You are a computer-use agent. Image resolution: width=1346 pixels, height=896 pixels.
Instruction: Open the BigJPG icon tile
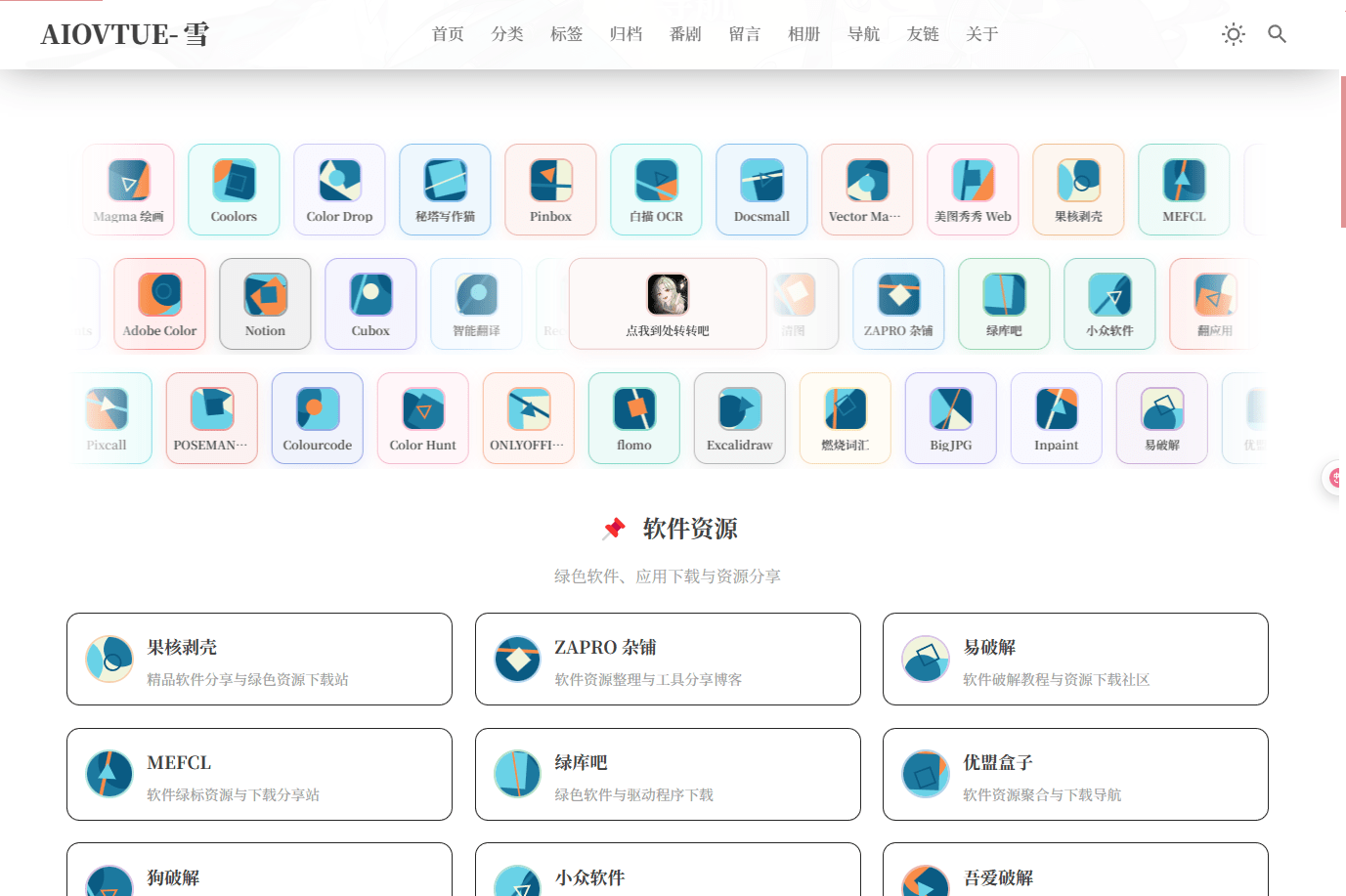(951, 418)
